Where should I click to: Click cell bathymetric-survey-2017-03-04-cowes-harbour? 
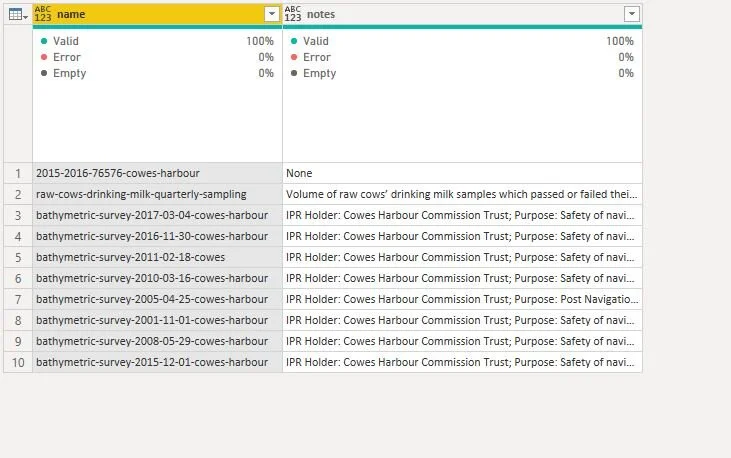pos(157,215)
